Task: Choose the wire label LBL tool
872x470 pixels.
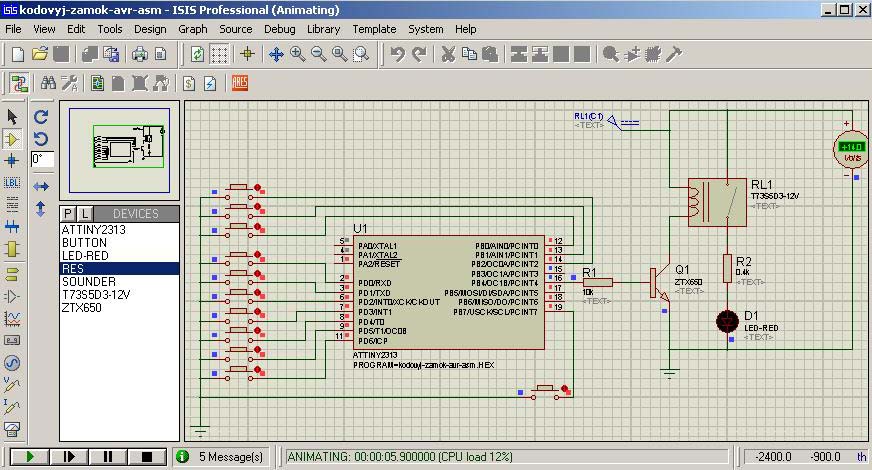Action: click(x=13, y=183)
